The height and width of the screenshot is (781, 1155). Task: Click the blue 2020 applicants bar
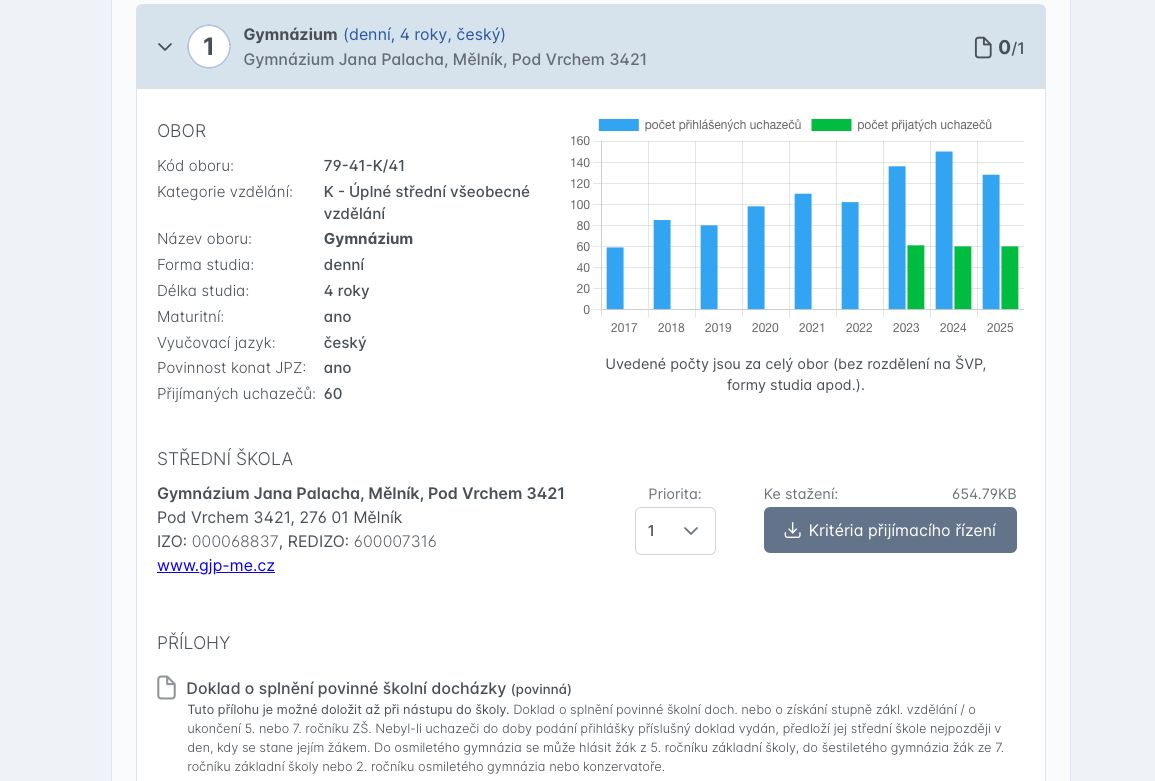point(756,258)
